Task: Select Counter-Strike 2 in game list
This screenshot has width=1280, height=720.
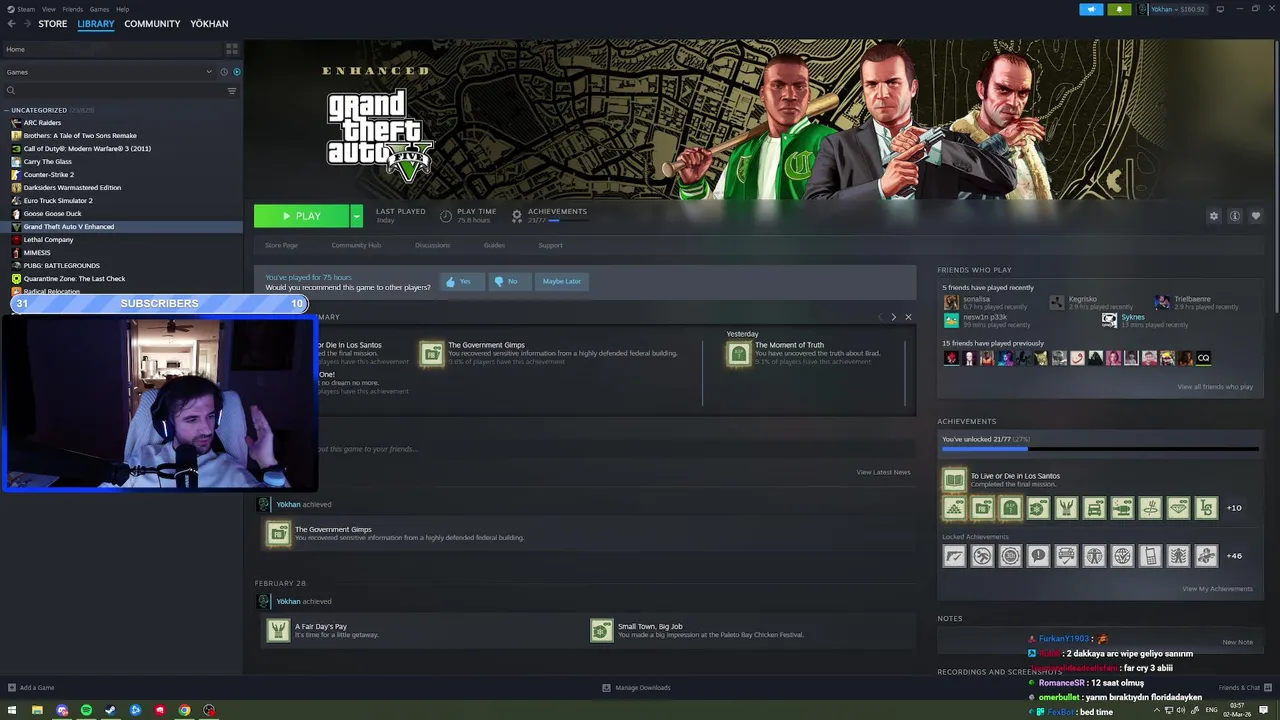Action: pos(48,175)
